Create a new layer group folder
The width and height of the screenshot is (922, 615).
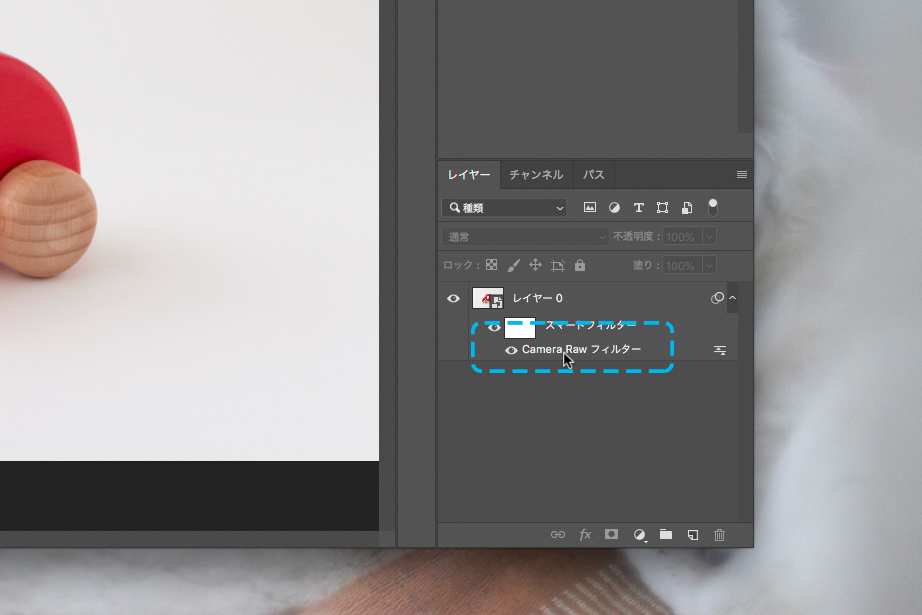tap(666, 535)
